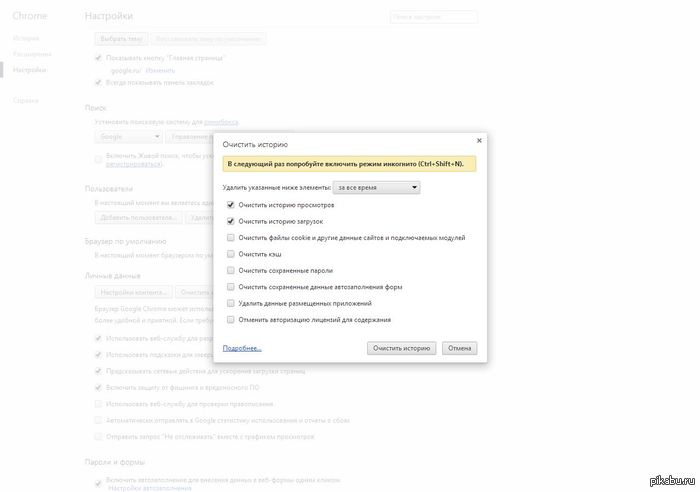
Task: Open История in the left sidebar
Action: pyautogui.click(x=26, y=38)
